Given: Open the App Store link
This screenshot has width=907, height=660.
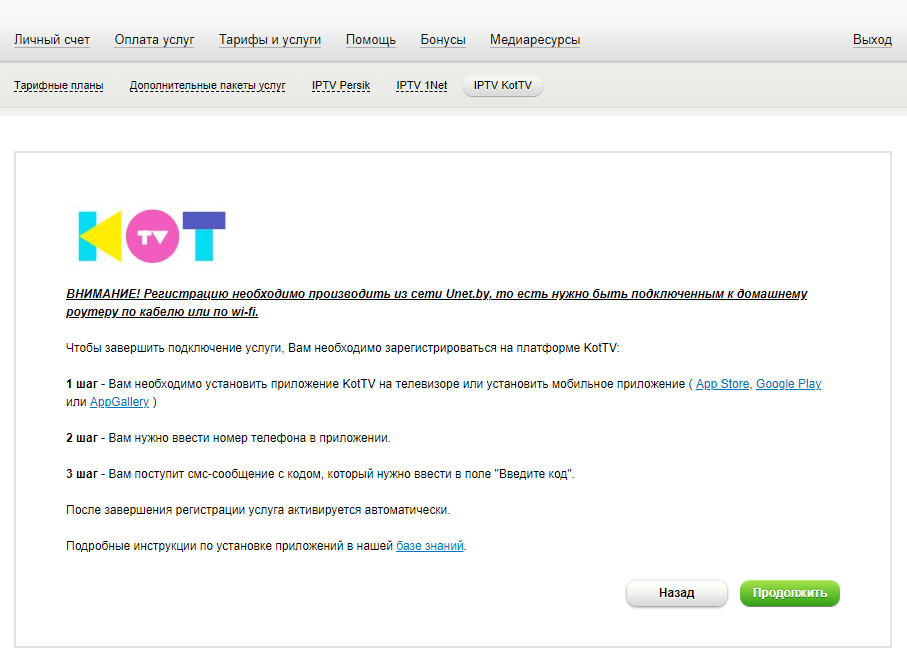Looking at the screenshot, I should (x=722, y=384).
